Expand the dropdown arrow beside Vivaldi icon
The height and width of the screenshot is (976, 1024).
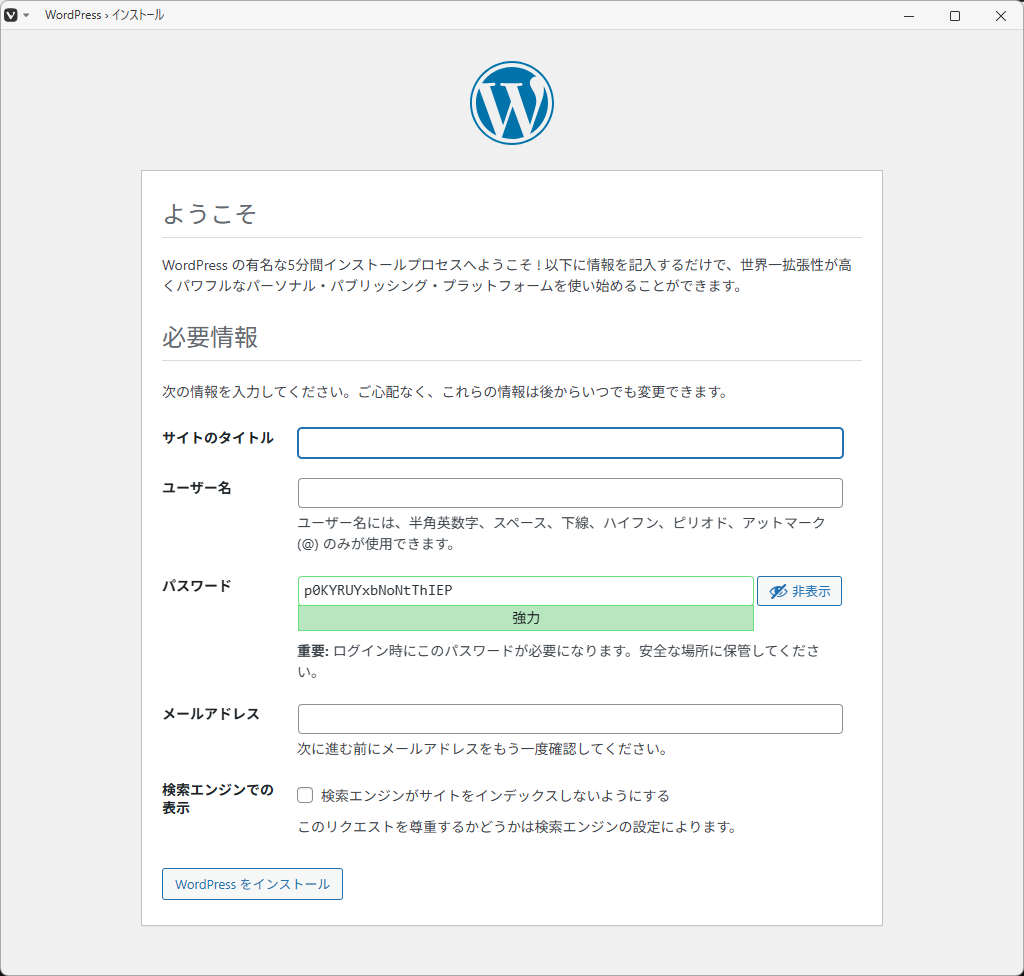[26, 15]
